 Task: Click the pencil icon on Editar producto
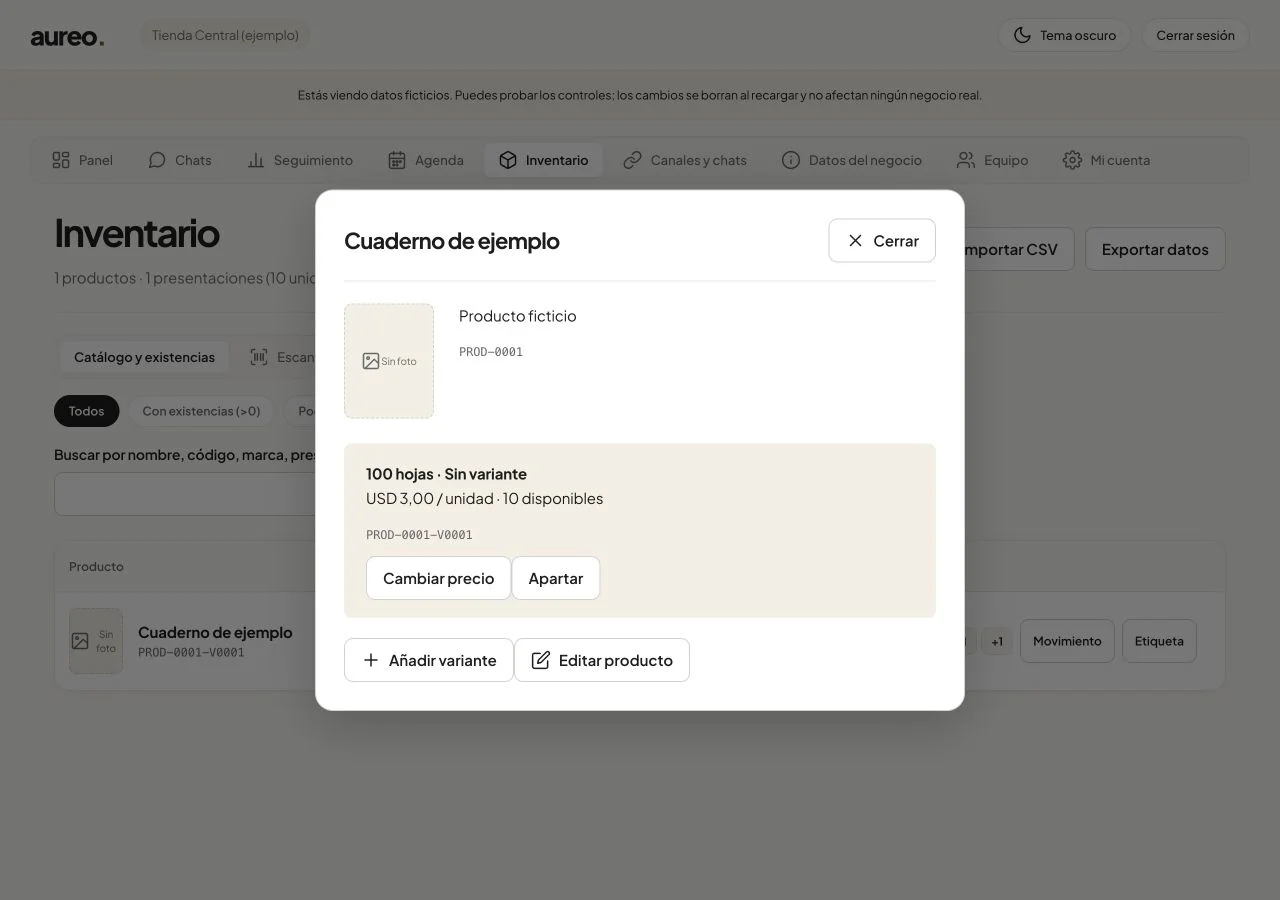click(x=541, y=660)
